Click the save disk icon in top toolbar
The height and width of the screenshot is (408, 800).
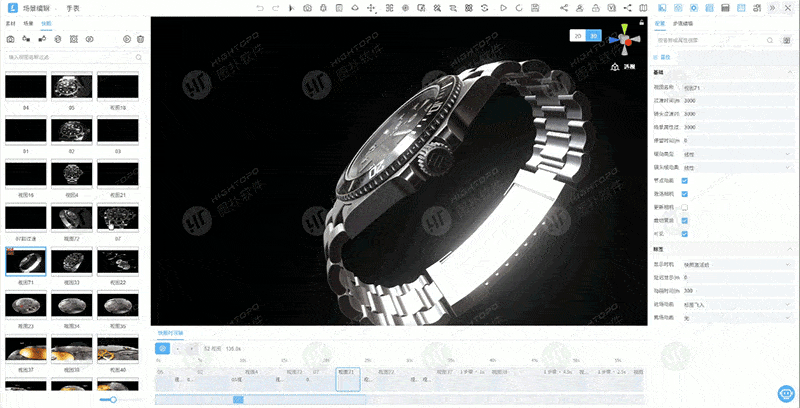point(535,8)
